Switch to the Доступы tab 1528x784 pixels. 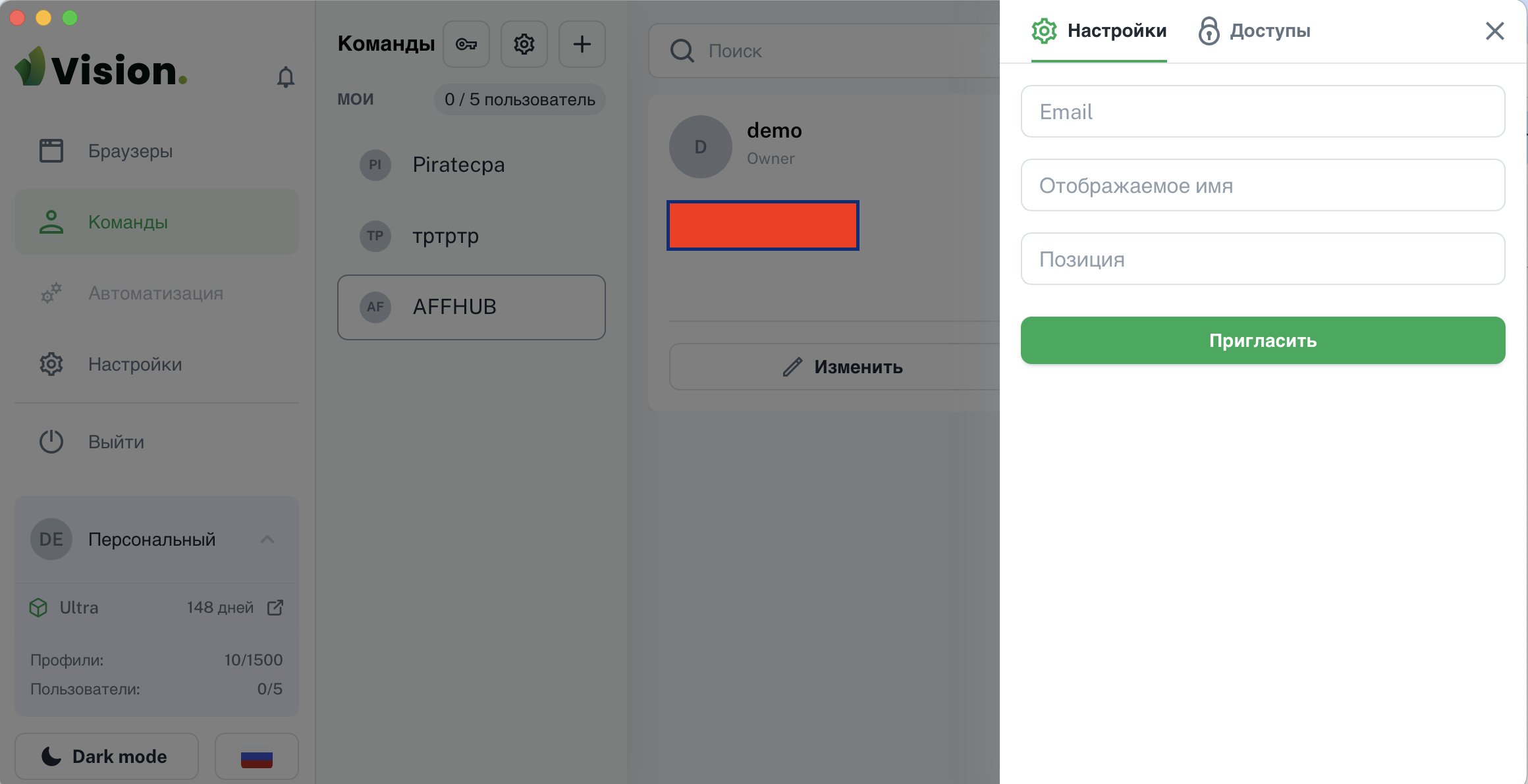pyautogui.click(x=1255, y=31)
